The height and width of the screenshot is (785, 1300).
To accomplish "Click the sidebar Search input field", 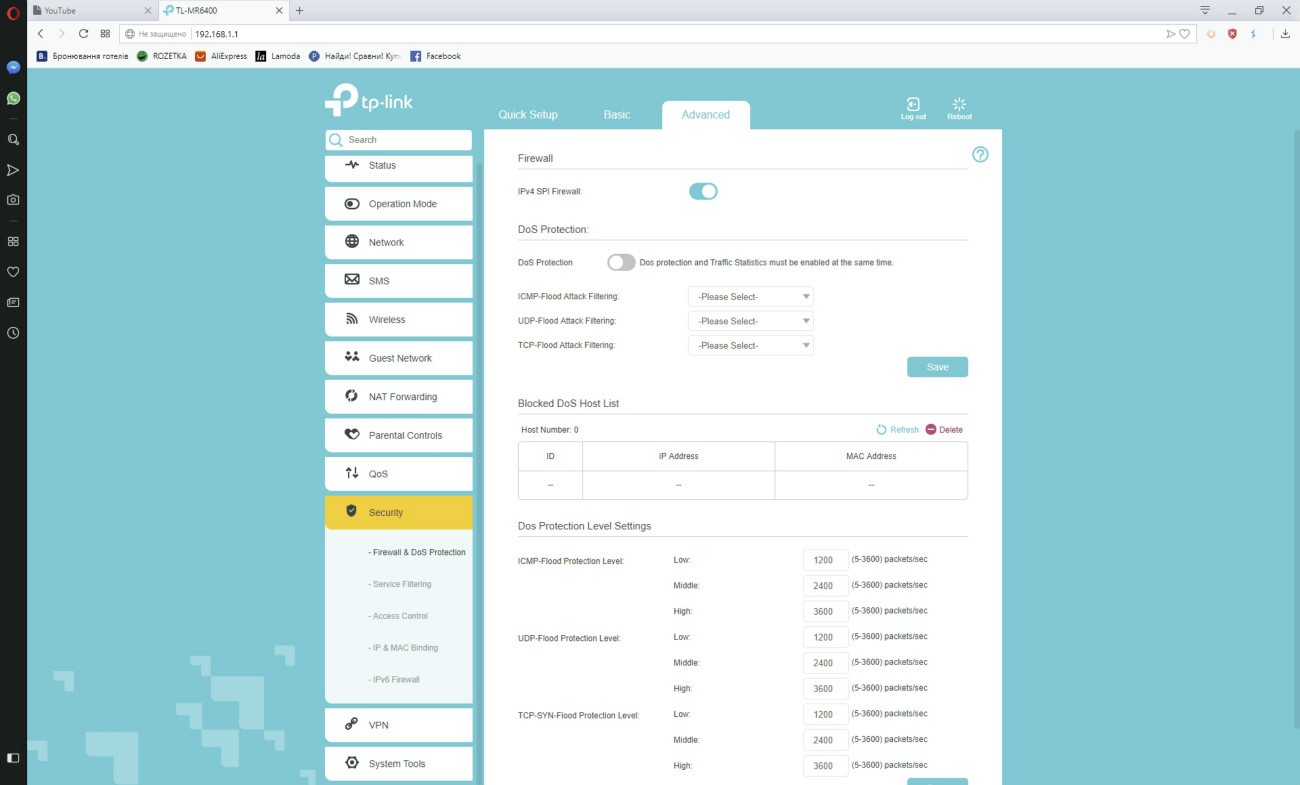I will click(405, 140).
